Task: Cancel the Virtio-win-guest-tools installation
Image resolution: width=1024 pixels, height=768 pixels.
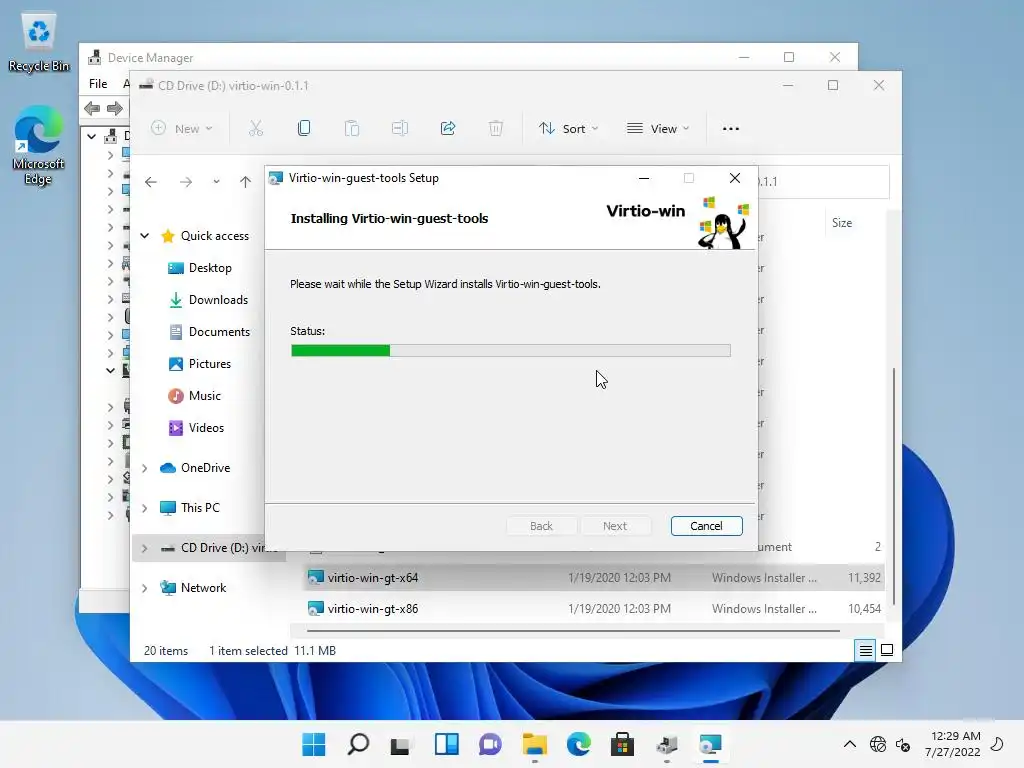Action: click(x=706, y=526)
